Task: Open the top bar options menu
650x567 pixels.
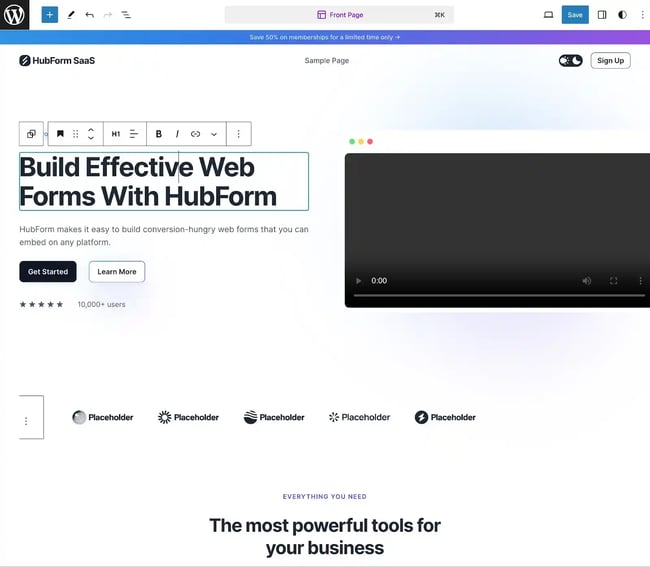Action: click(x=643, y=15)
